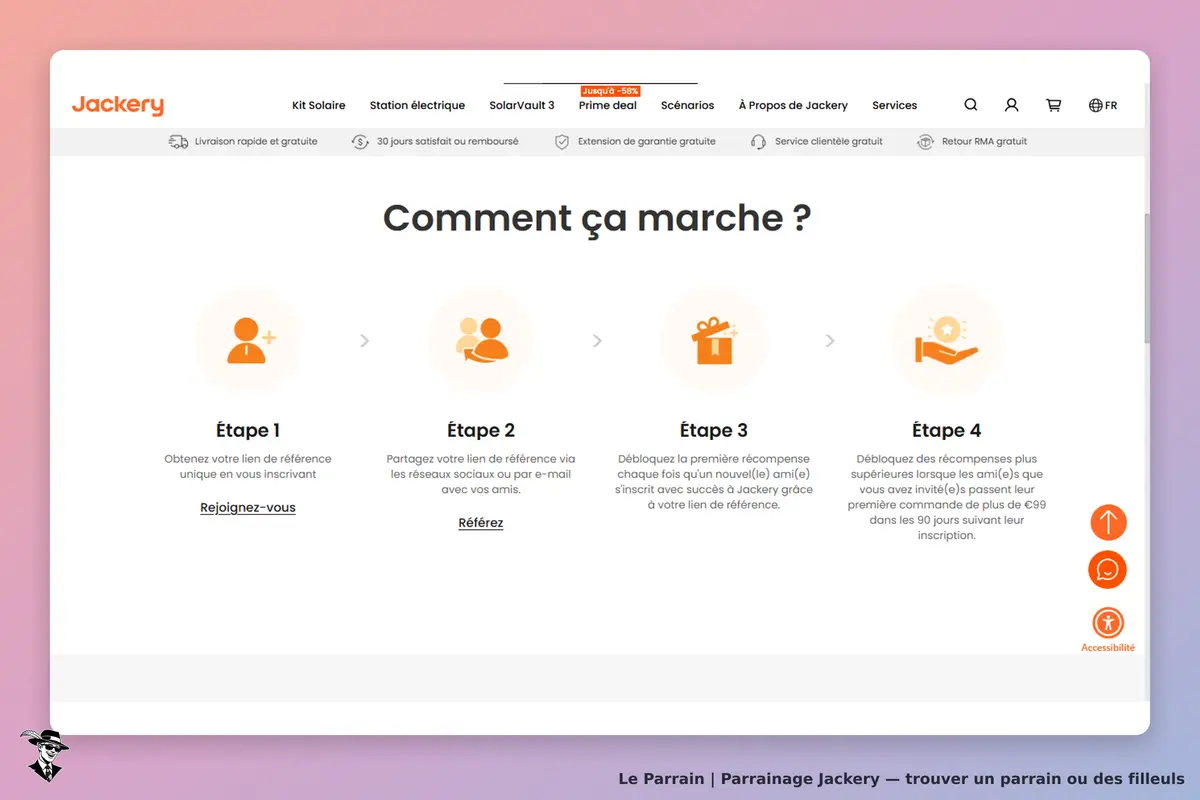This screenshot has height=800, width=1200.
Task: Click '30 jours satisfait ou remboursé' text
Action: (x=448, y=142)
